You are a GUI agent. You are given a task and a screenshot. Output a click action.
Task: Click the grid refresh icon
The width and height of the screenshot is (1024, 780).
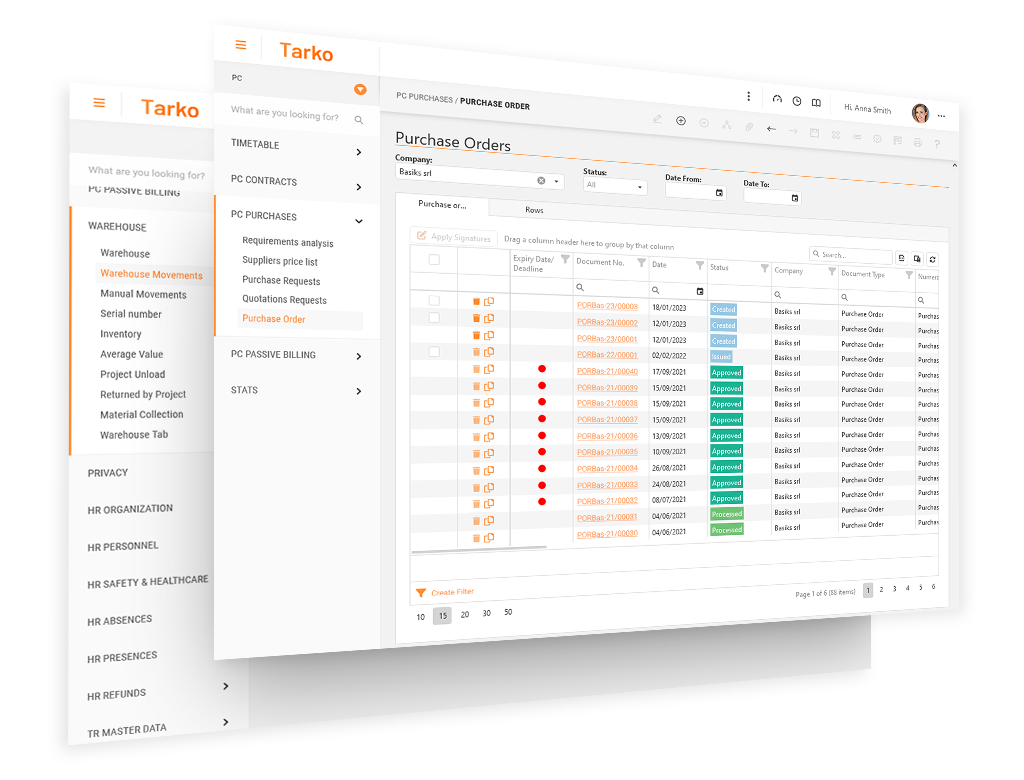pyautogui.click(x=932, y=259)
